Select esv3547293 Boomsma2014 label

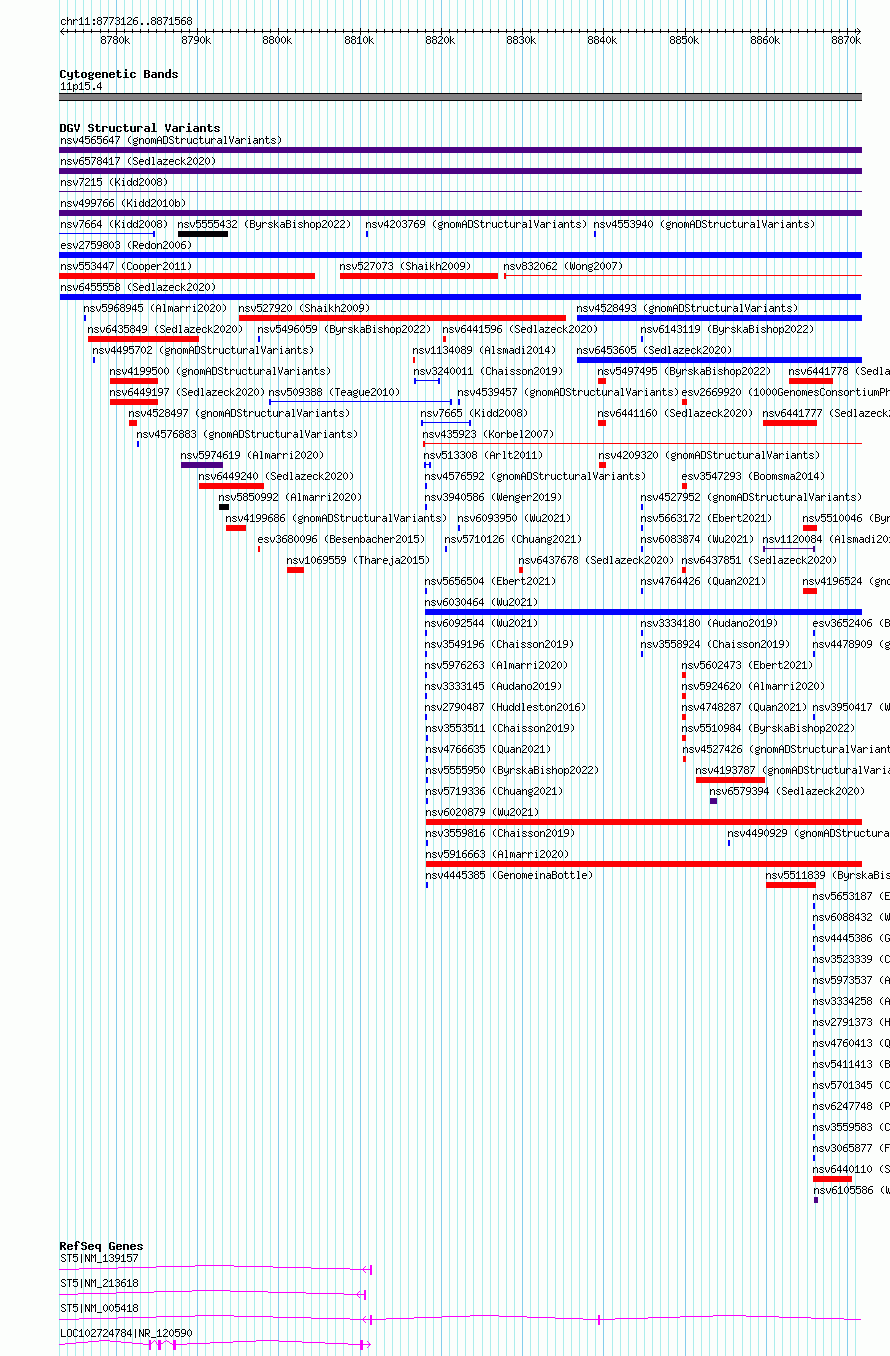coord(754,476)
